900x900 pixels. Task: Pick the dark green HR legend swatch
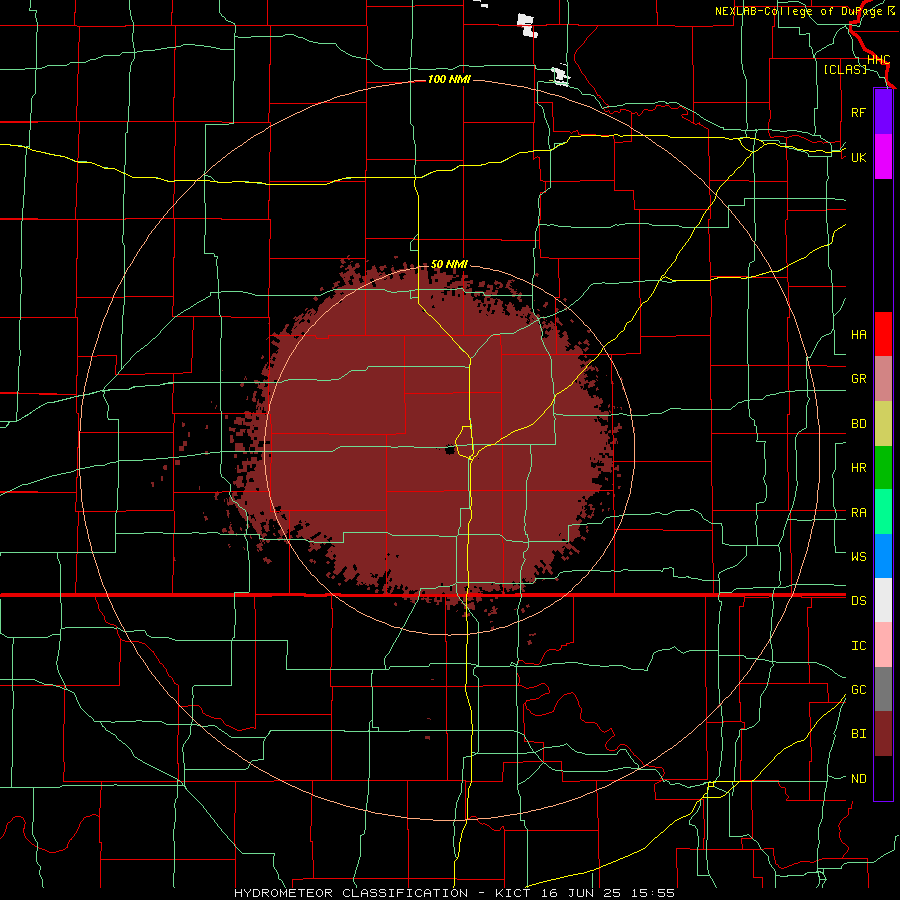(883, 468)
